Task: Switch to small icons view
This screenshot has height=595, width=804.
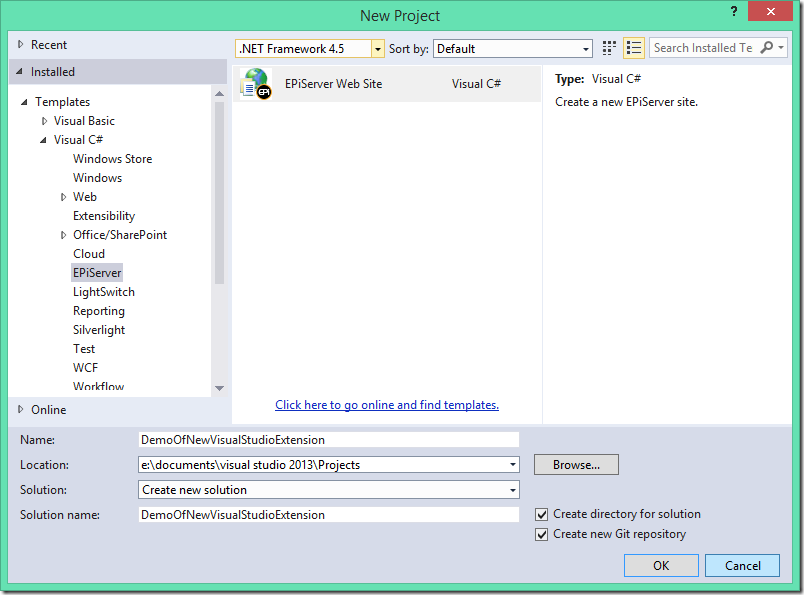Action: [x=609, y=48]
